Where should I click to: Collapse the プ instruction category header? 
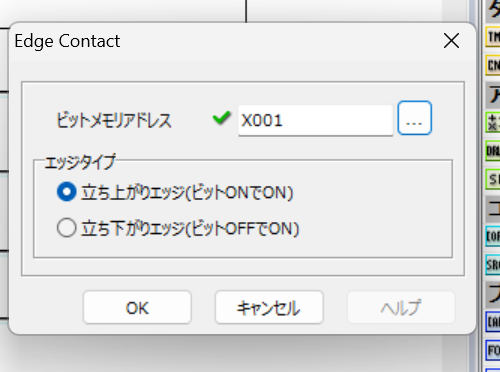(493, 293)
